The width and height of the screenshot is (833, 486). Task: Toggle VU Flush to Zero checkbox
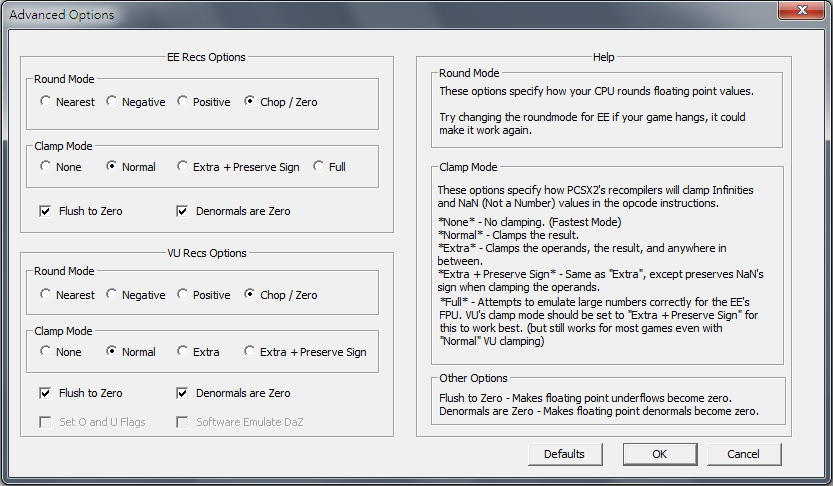[46, 393]
